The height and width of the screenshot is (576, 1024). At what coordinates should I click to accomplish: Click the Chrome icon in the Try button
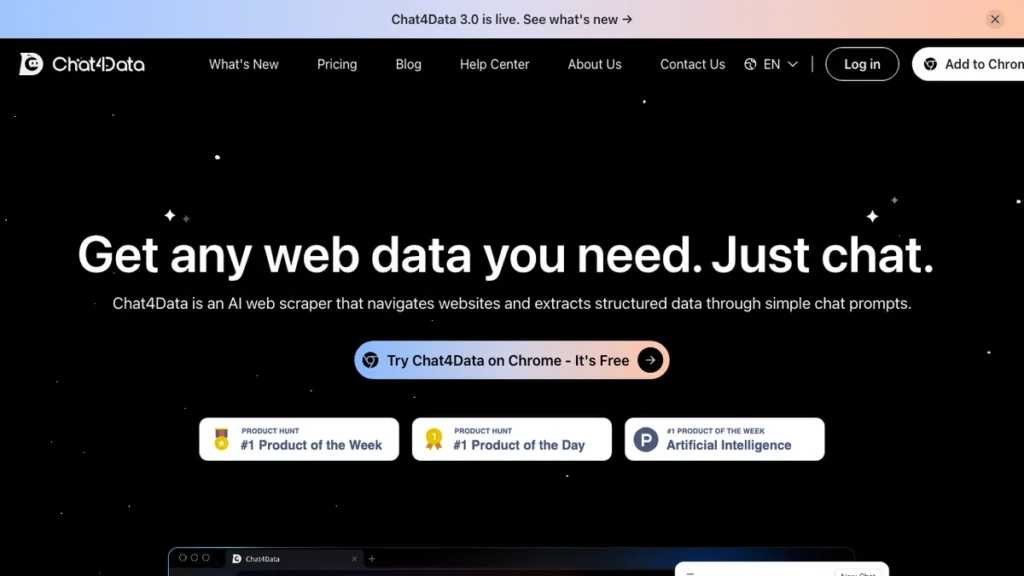click(370, 360)
